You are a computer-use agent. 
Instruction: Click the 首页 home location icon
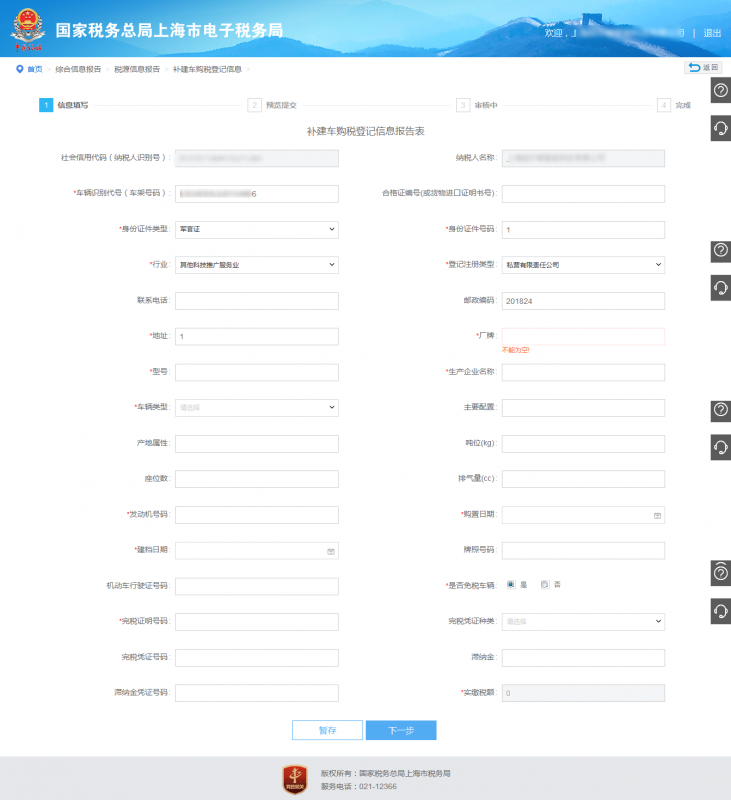pos(19,69)
